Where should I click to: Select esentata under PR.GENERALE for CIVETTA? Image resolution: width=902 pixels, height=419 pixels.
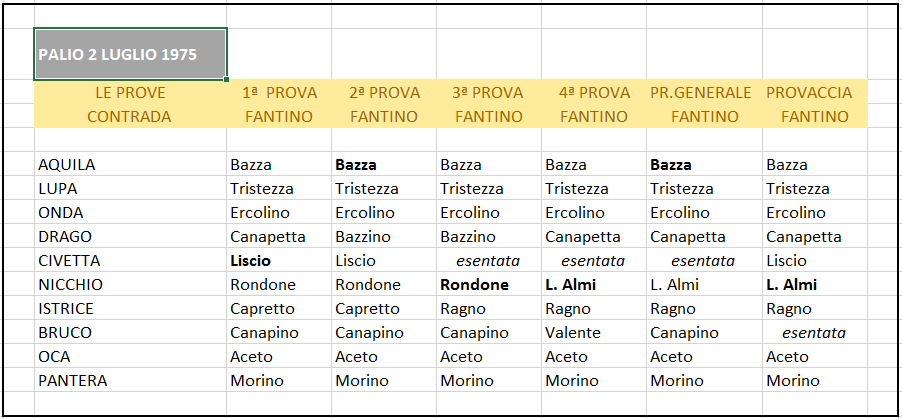(x=703, y=261)
